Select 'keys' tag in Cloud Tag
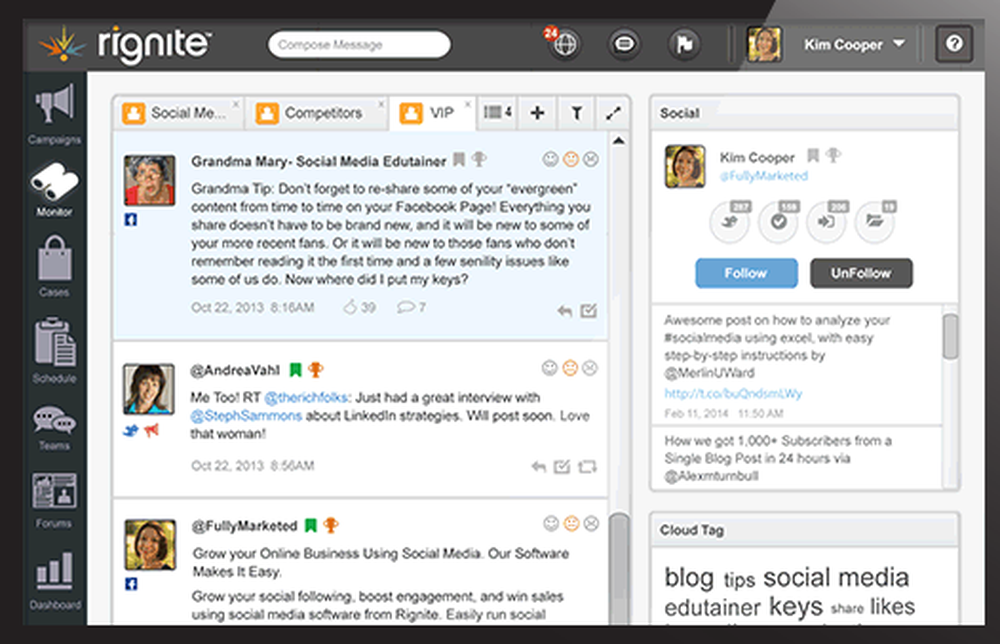 click(x=796, y=606)
